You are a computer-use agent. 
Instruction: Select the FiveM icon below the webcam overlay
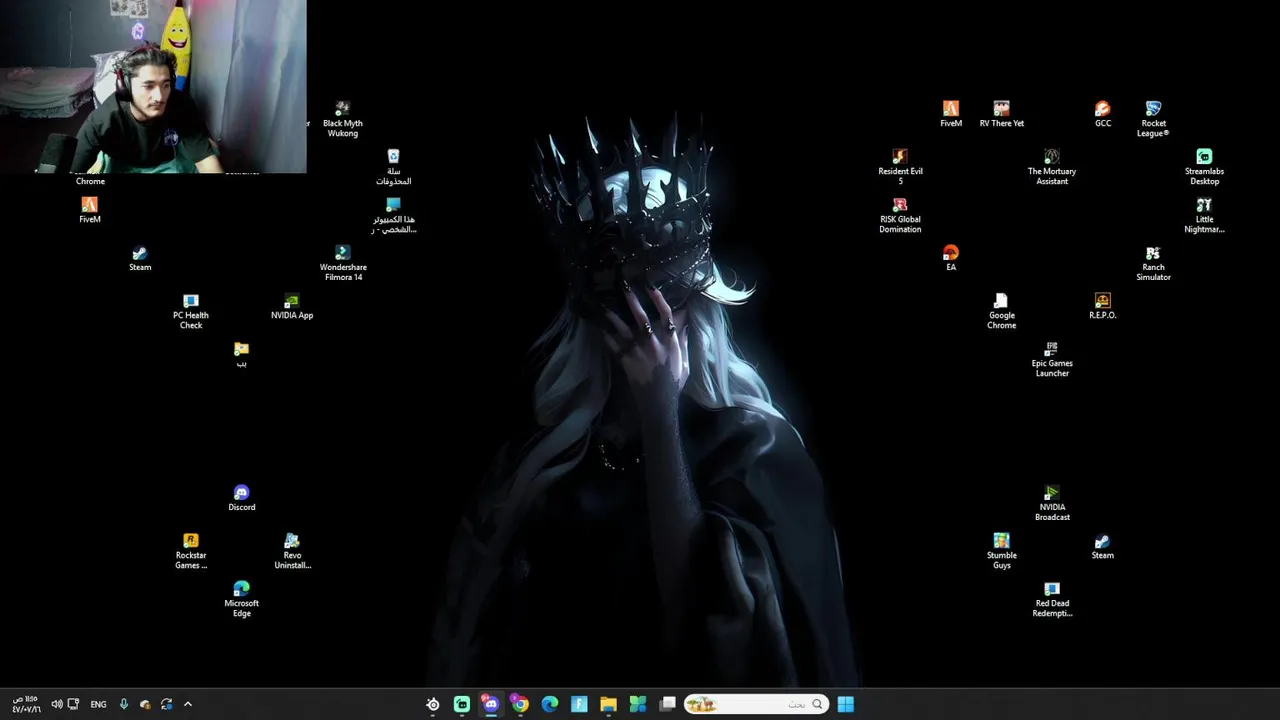pyautogui.click(x=90, y=210)
